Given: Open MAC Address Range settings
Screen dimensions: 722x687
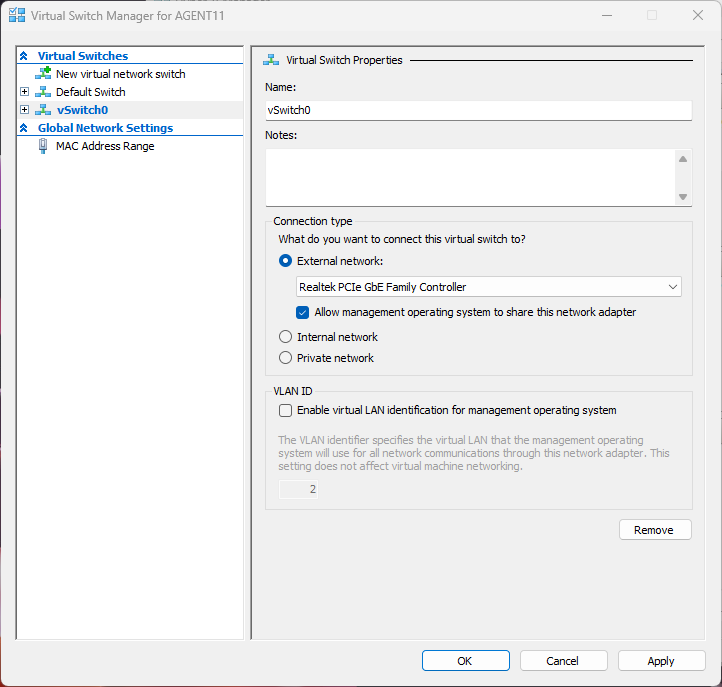Looking at the screenshot, I should point(105,146).
